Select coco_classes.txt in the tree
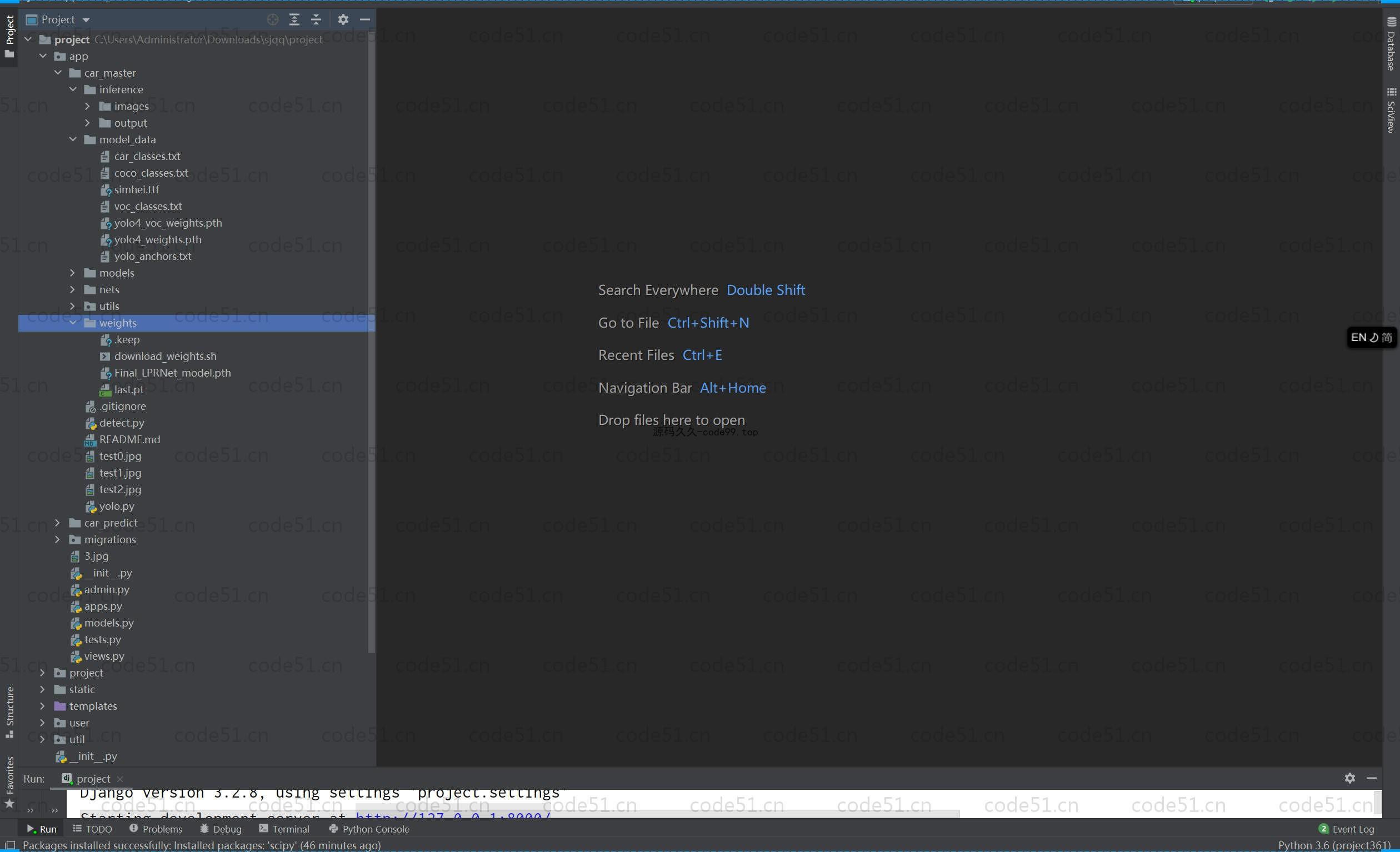The image size is (1400, 852). click(151, 173)
